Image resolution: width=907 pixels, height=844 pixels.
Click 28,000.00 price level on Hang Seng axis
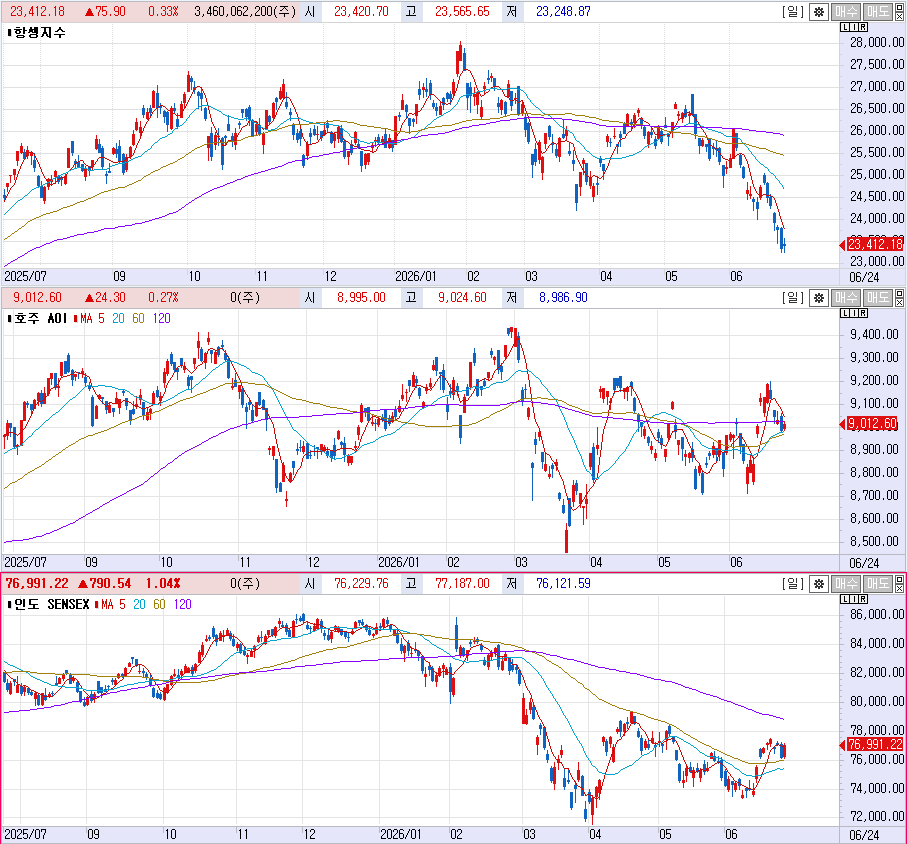[x=876, y=42]
